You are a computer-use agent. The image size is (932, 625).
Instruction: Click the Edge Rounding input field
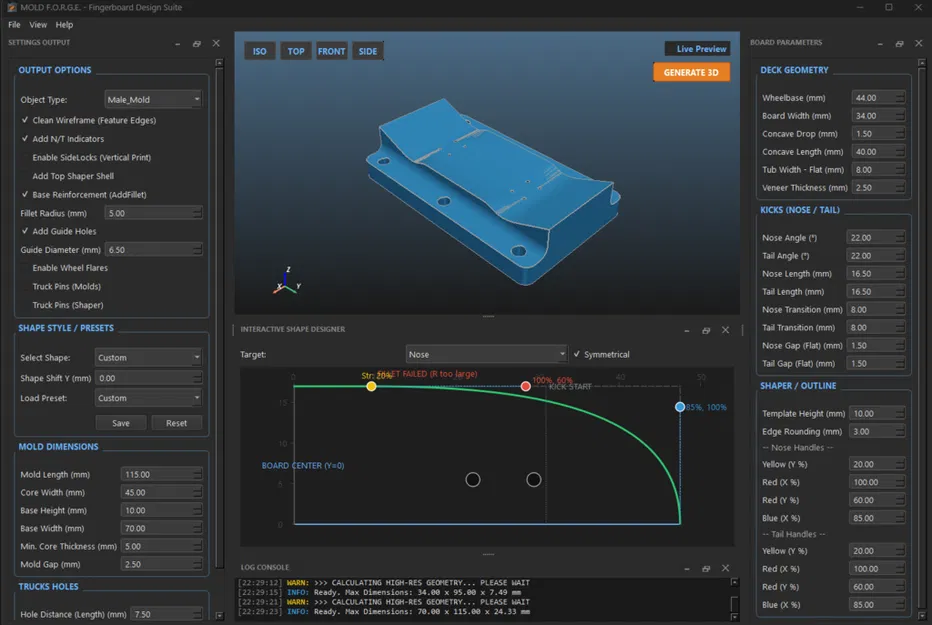(877, 431)
